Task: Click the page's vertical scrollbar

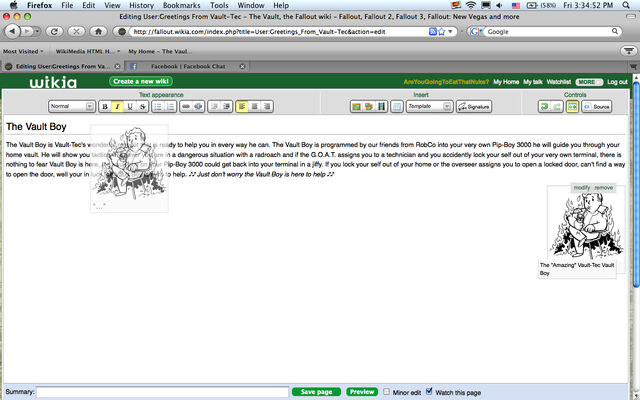Action: 636,184
